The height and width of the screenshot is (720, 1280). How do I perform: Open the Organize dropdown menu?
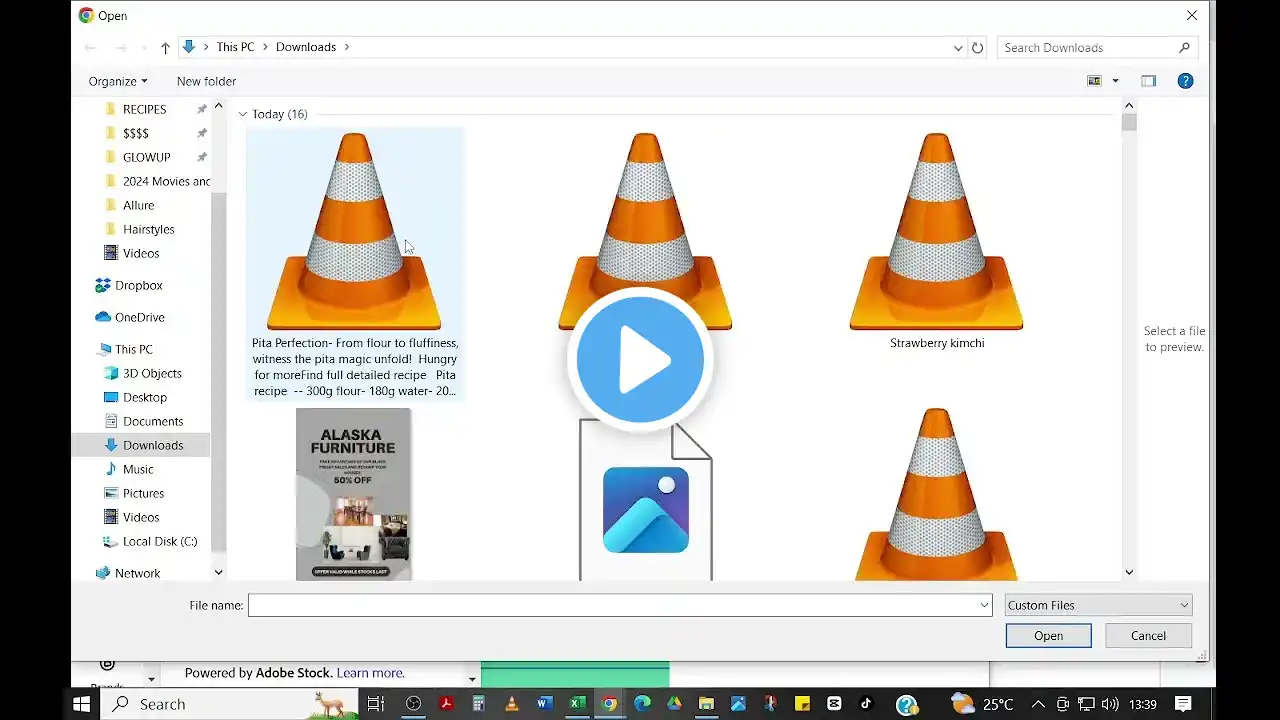(x=118, y=81)
